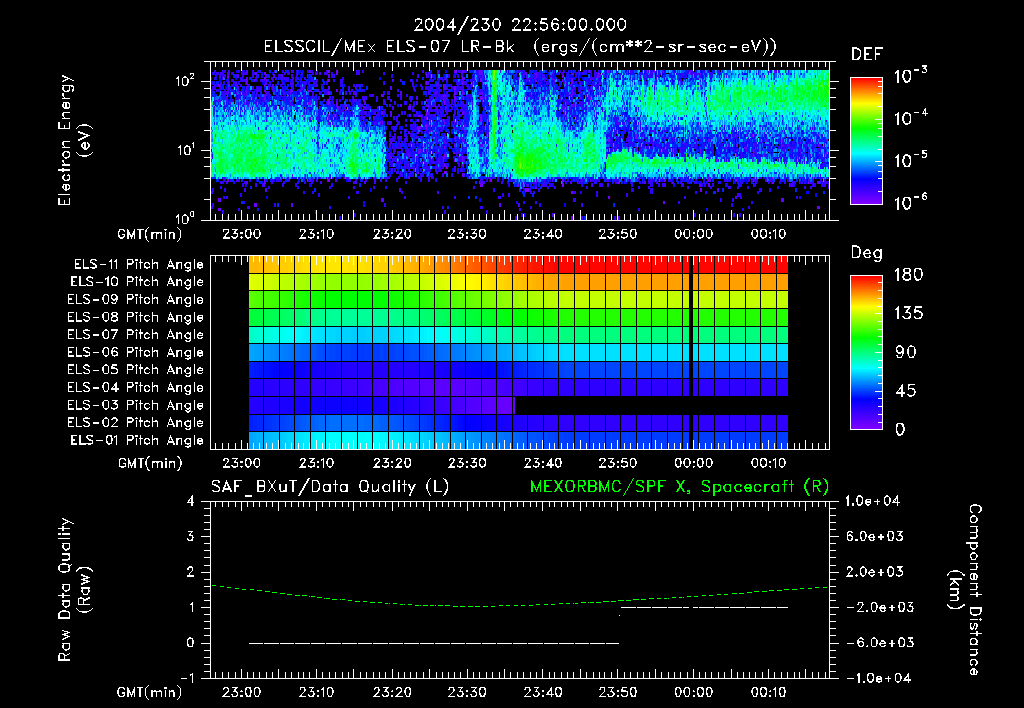Click the 10^-3 value on the DEF color bar

[911, 75]
